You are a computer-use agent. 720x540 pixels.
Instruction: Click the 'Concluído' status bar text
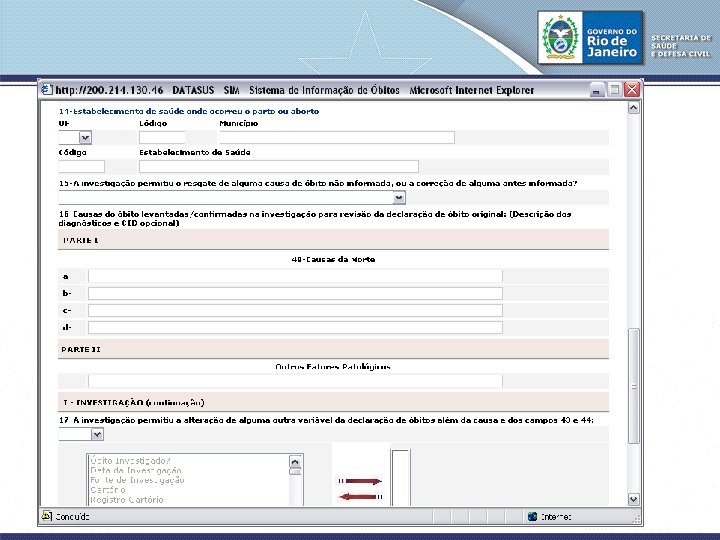click(72, 517)
